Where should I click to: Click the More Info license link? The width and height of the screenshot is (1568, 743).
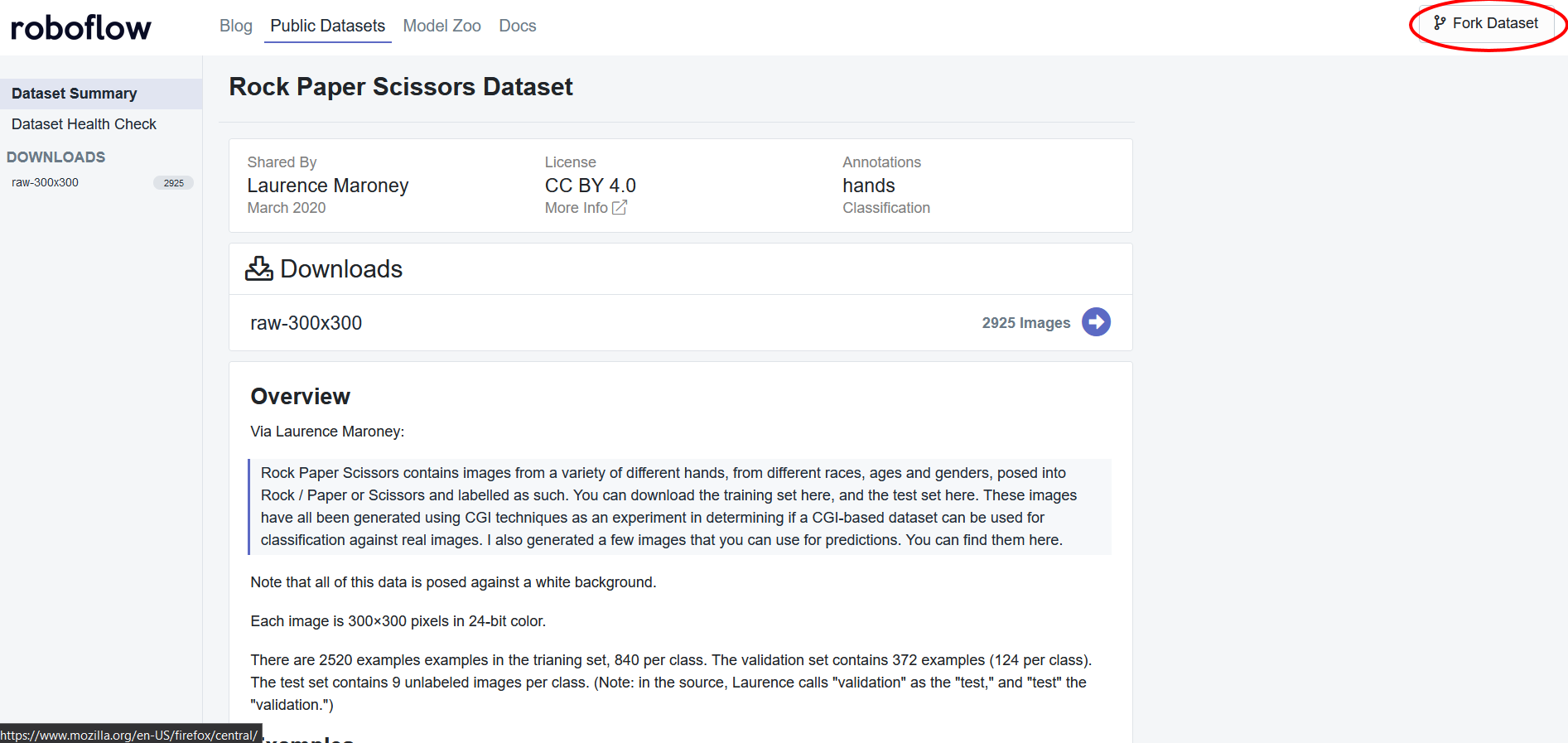(x=577, y=208)
